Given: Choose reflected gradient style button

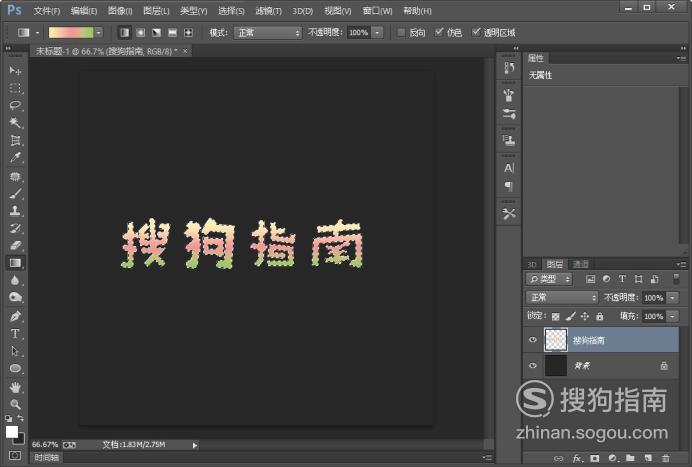Looking at the screenshot, I should coord(172,33).
